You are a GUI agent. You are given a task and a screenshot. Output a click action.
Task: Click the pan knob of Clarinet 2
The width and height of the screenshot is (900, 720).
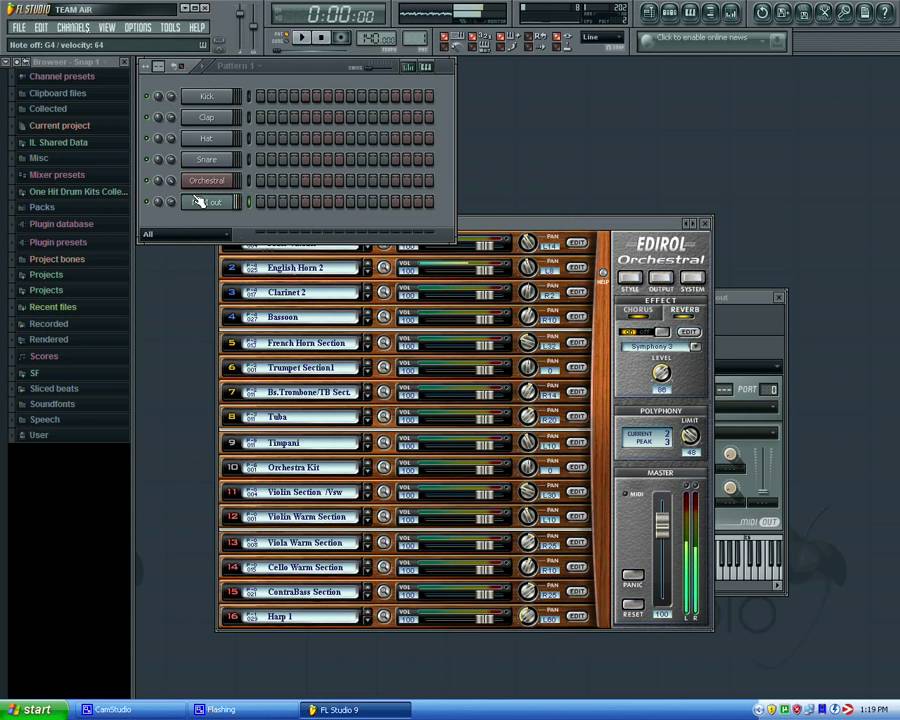click(x=527, y=292)
